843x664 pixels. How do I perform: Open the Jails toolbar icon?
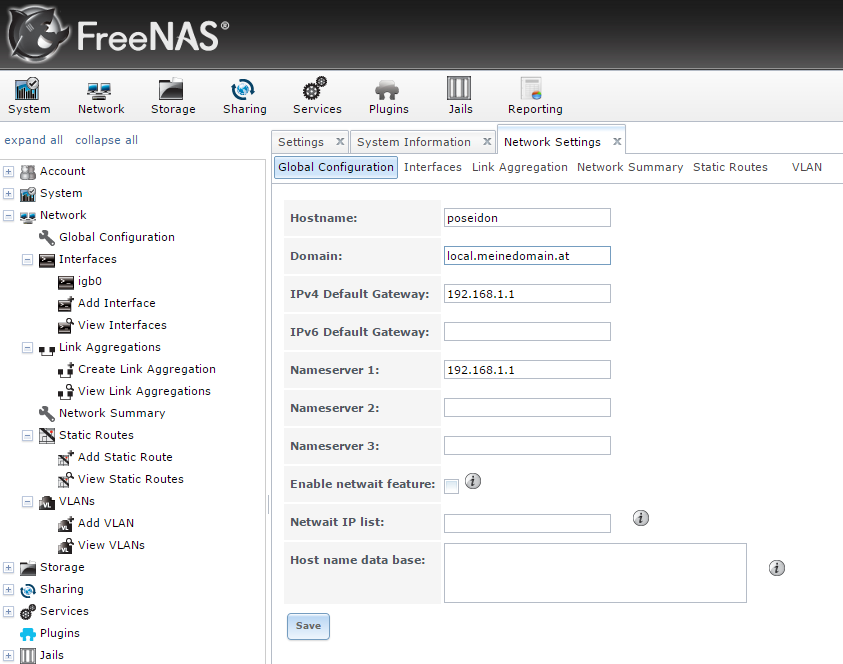click(459, 88)
